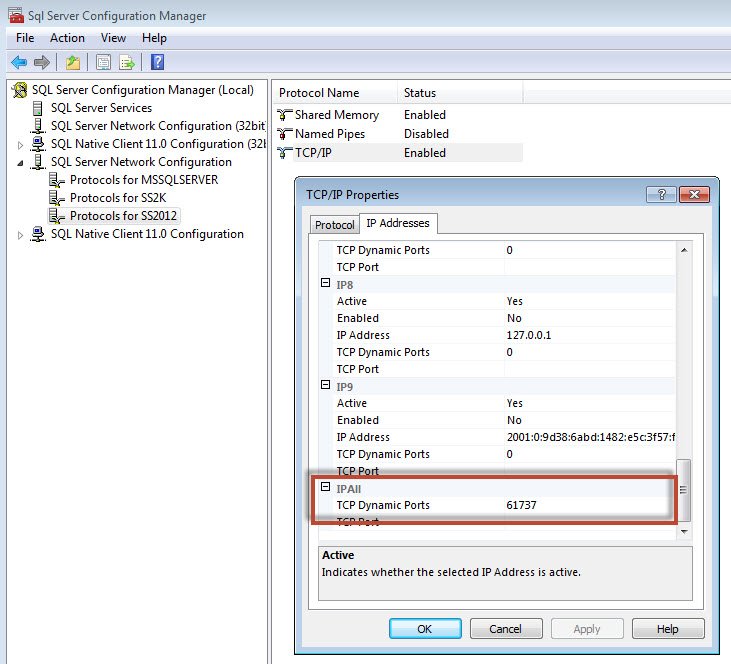Click the Protocol Name column header
Image resolution: width=731 pixels, height=664 pixels.
pyautogui.click(x=335, y=93)
